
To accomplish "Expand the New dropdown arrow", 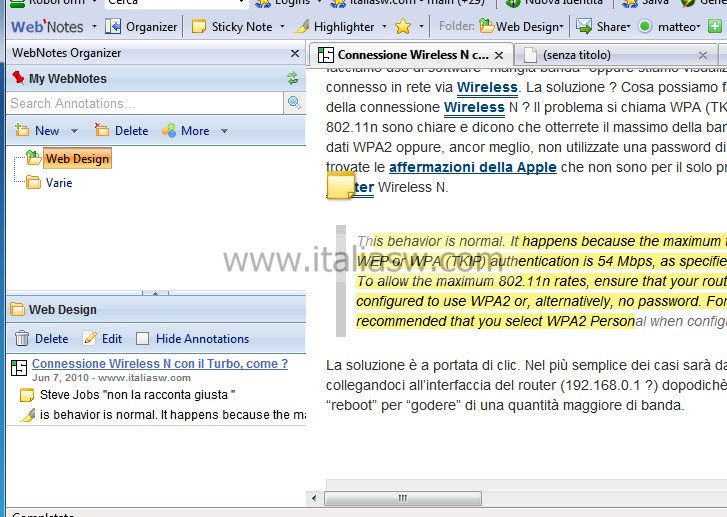I will click(74, 131).
